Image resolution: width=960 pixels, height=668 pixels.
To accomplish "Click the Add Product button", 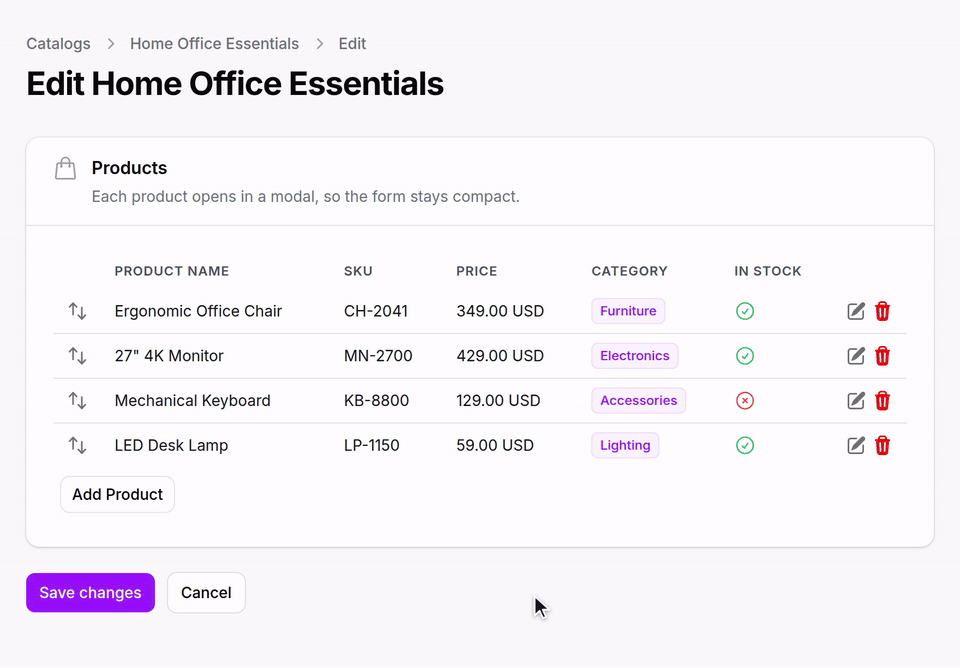I will tap(118, 494).
